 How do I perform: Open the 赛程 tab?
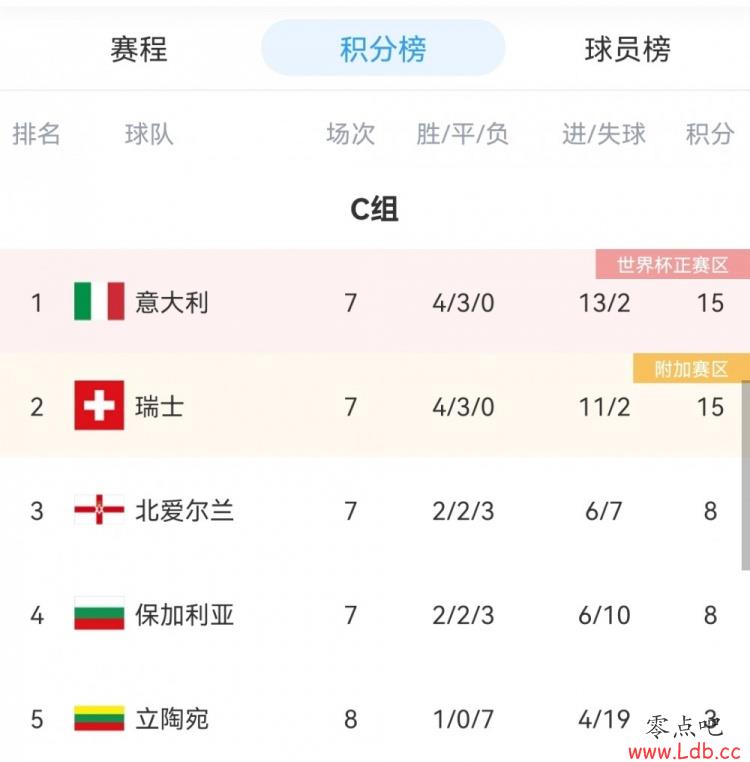[139, 50]
